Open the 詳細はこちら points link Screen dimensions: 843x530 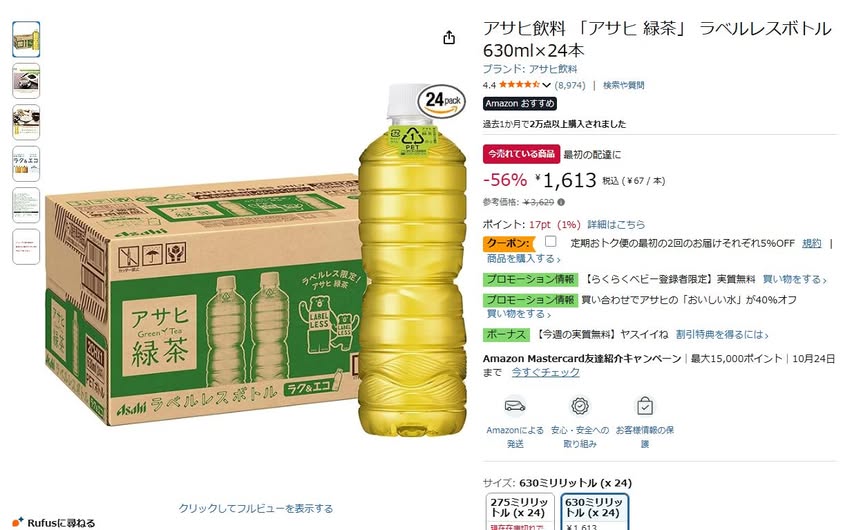coord(616,224)
